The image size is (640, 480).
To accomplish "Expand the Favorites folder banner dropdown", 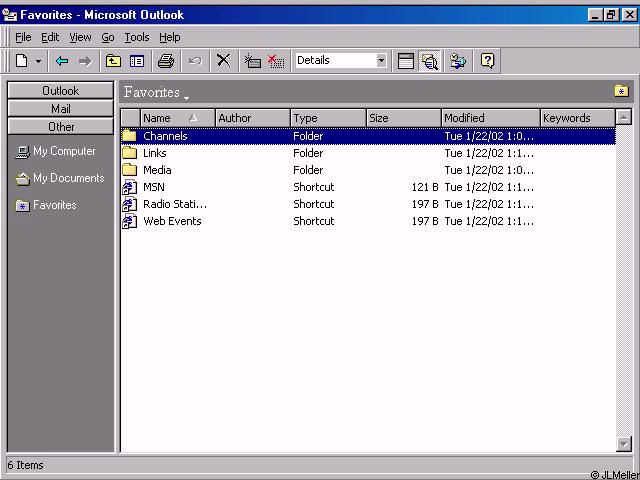I will (187, 98).
